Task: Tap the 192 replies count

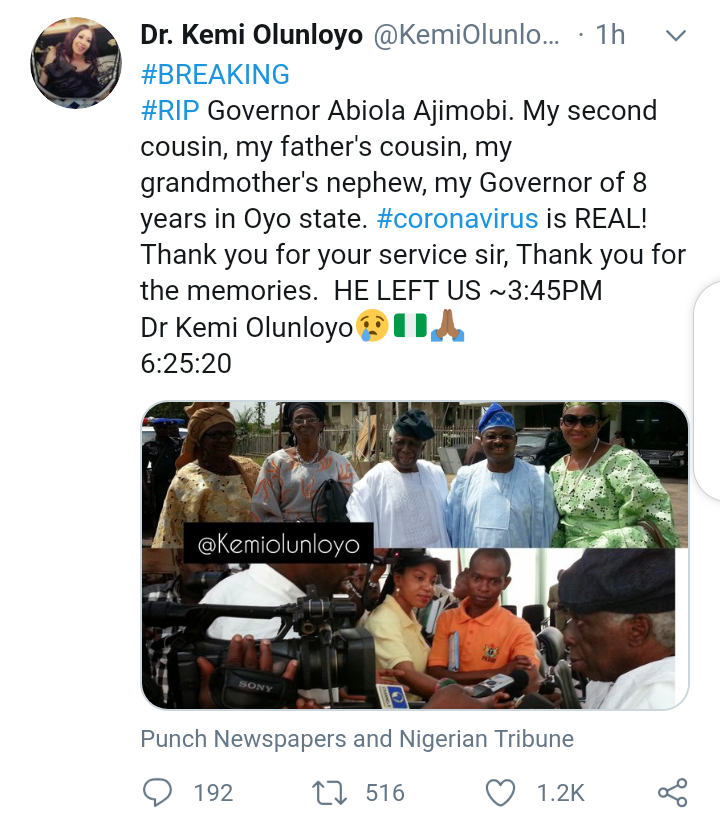Action: coord(213,793)
